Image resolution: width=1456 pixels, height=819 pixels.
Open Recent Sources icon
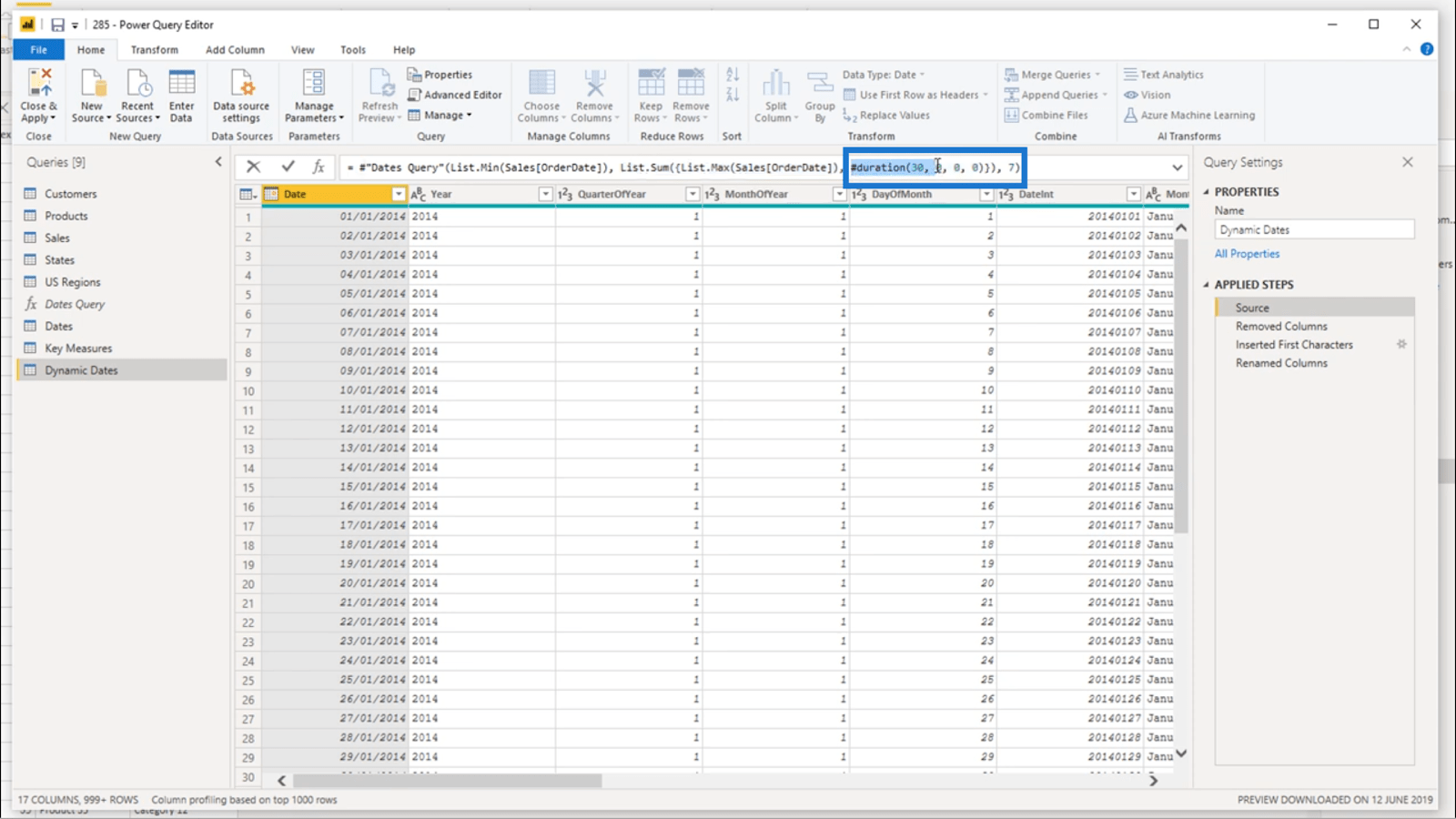[x=137, y=83]
